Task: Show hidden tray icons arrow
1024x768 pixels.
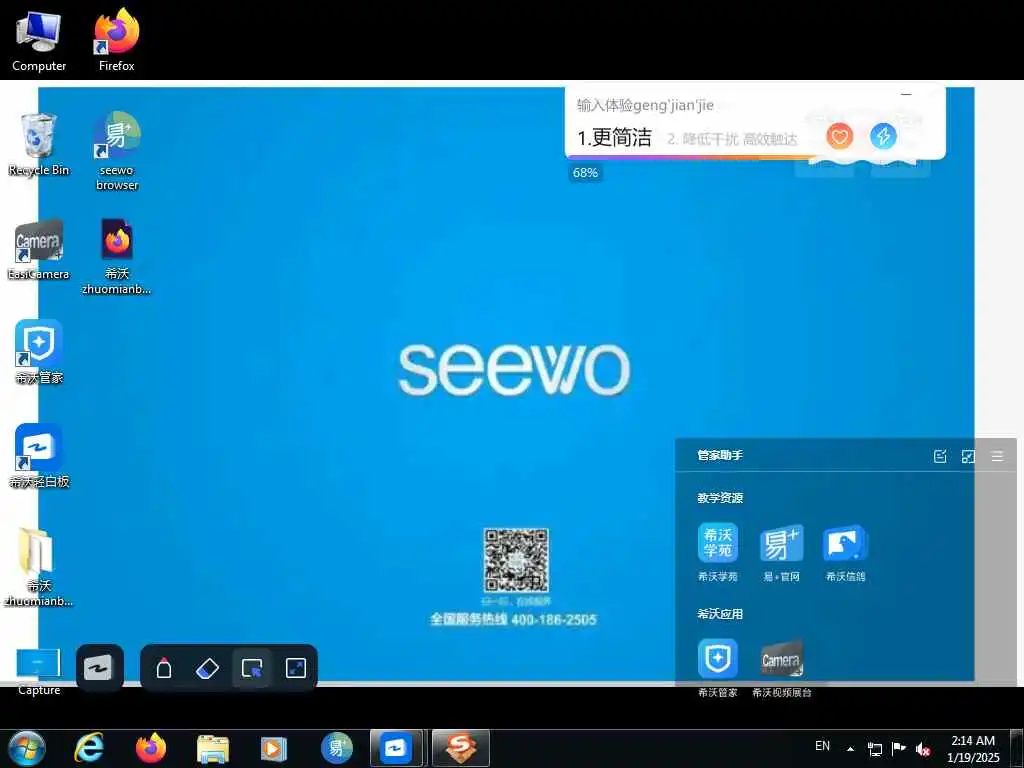Action: (850, 749)
